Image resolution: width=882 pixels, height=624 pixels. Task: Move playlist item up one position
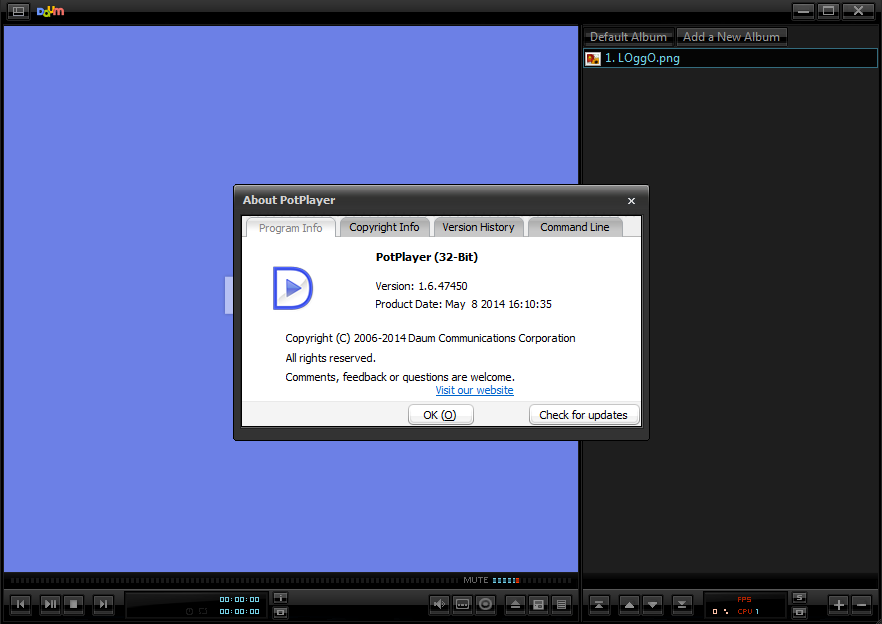coord(629,605)
